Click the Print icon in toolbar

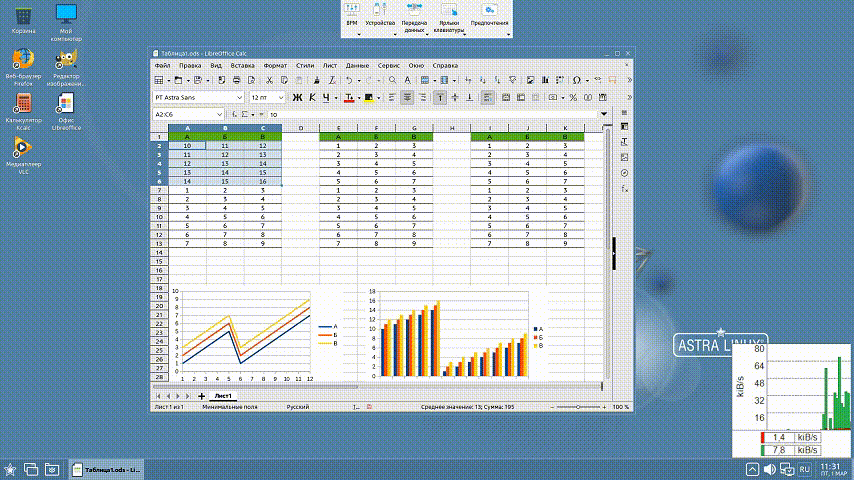[235, 79]
